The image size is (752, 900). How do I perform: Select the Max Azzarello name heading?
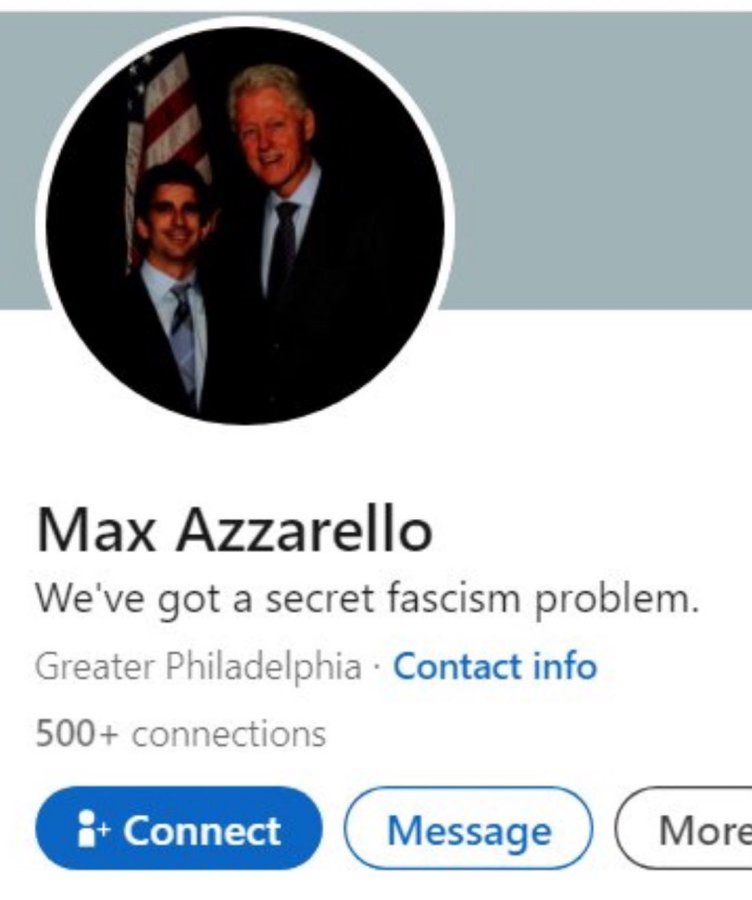point(234,531)
